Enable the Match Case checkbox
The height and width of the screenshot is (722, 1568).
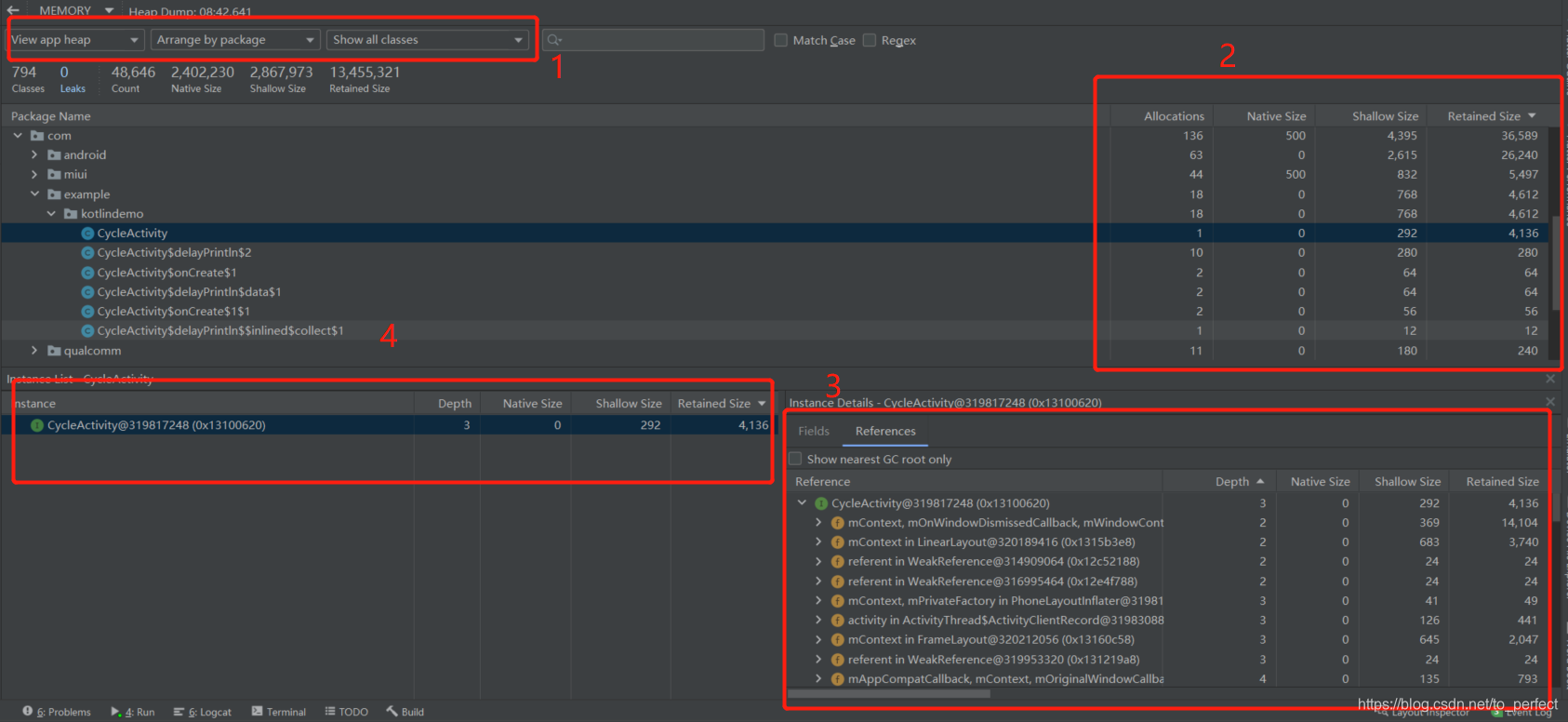point(781,40)
